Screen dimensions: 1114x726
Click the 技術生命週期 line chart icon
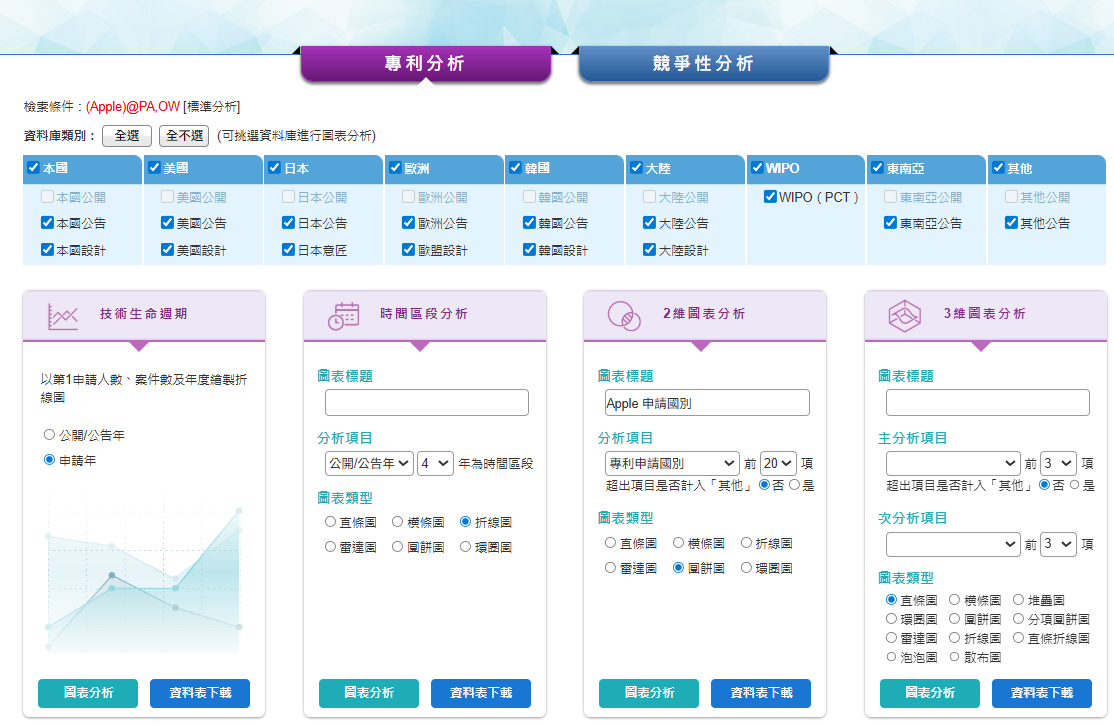tap(63, 316)
